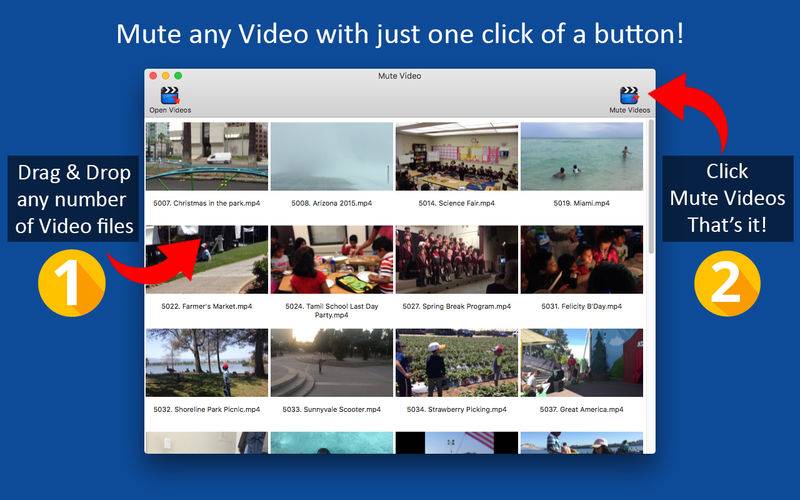This screenshot has width=800, height=500.
Task: Select the Strawberry Picking video thumbnail
Action: point(457,363)
